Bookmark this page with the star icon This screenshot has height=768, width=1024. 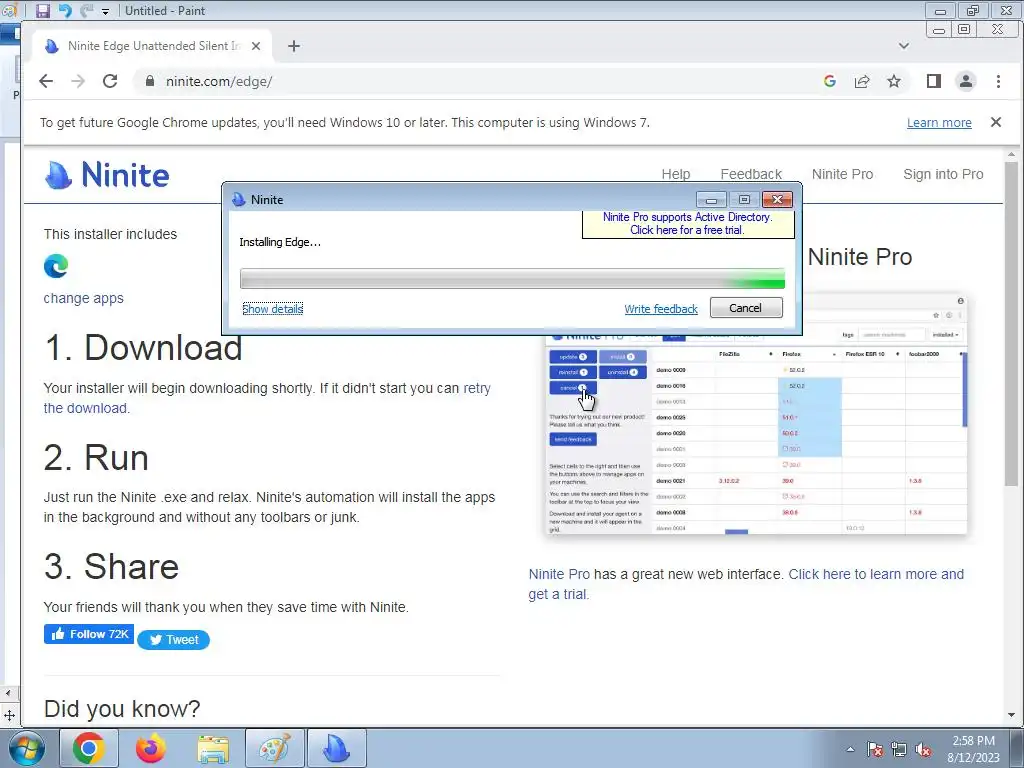tap(894, 81)
